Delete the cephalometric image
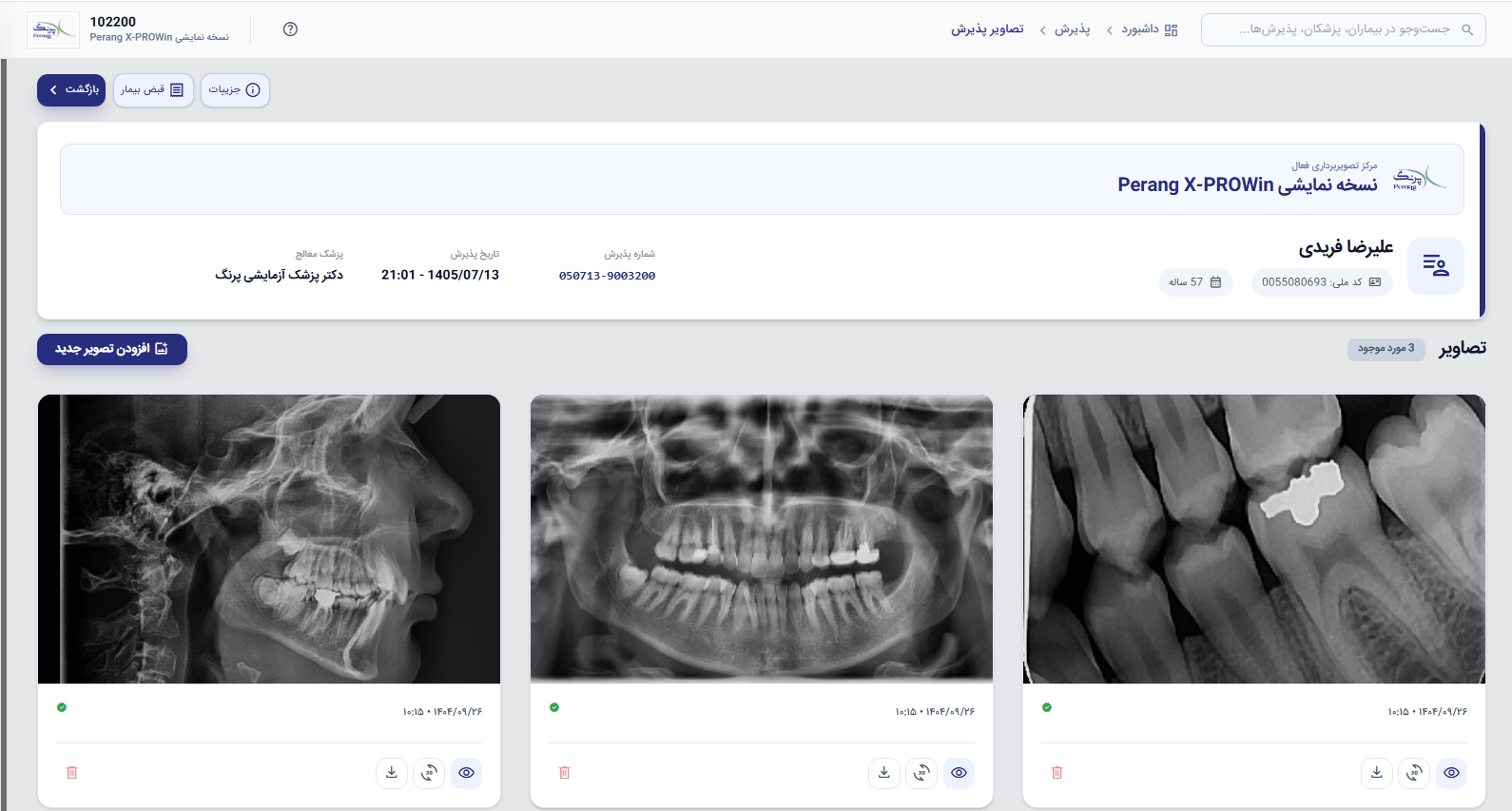This screenshot has height=811, width=1512. click(71, 773)
